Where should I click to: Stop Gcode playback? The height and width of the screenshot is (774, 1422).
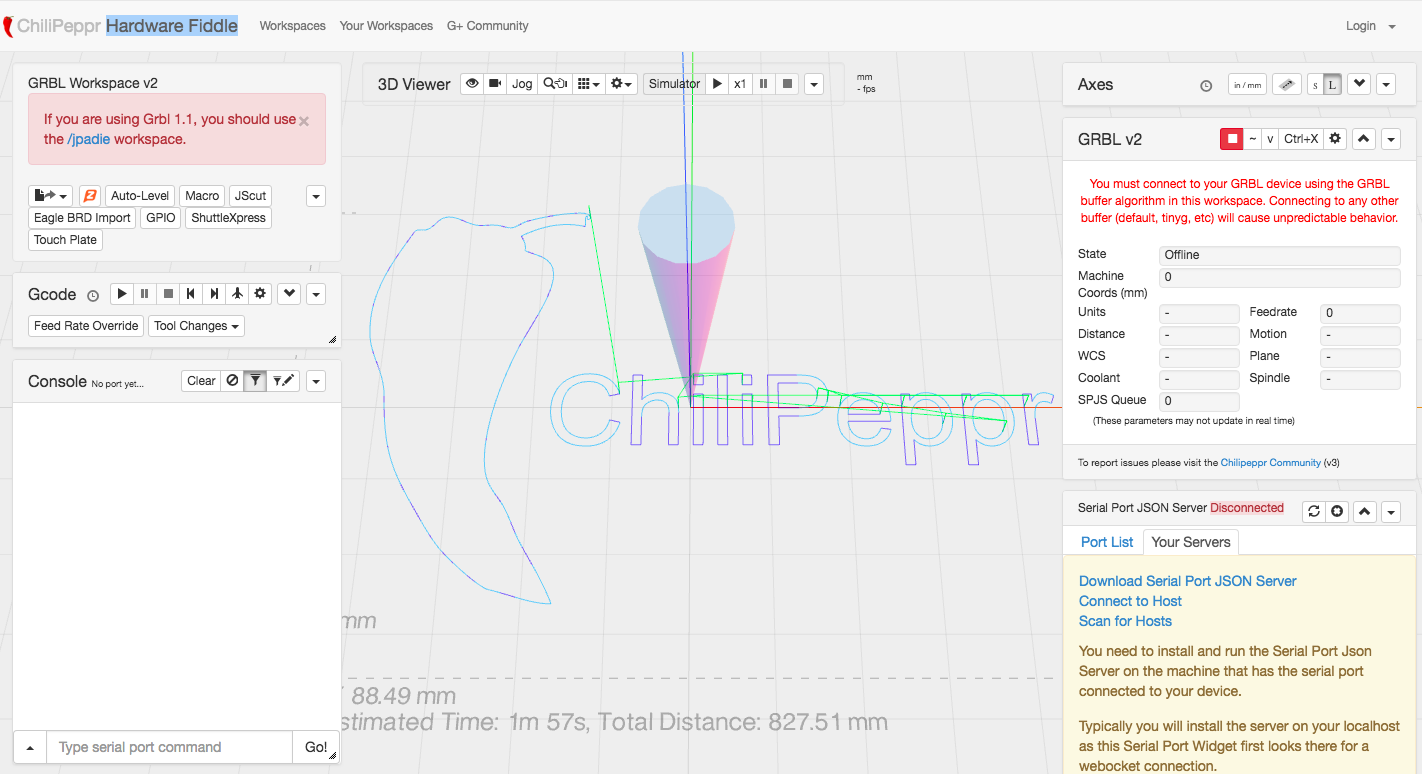tap(168, 294)
